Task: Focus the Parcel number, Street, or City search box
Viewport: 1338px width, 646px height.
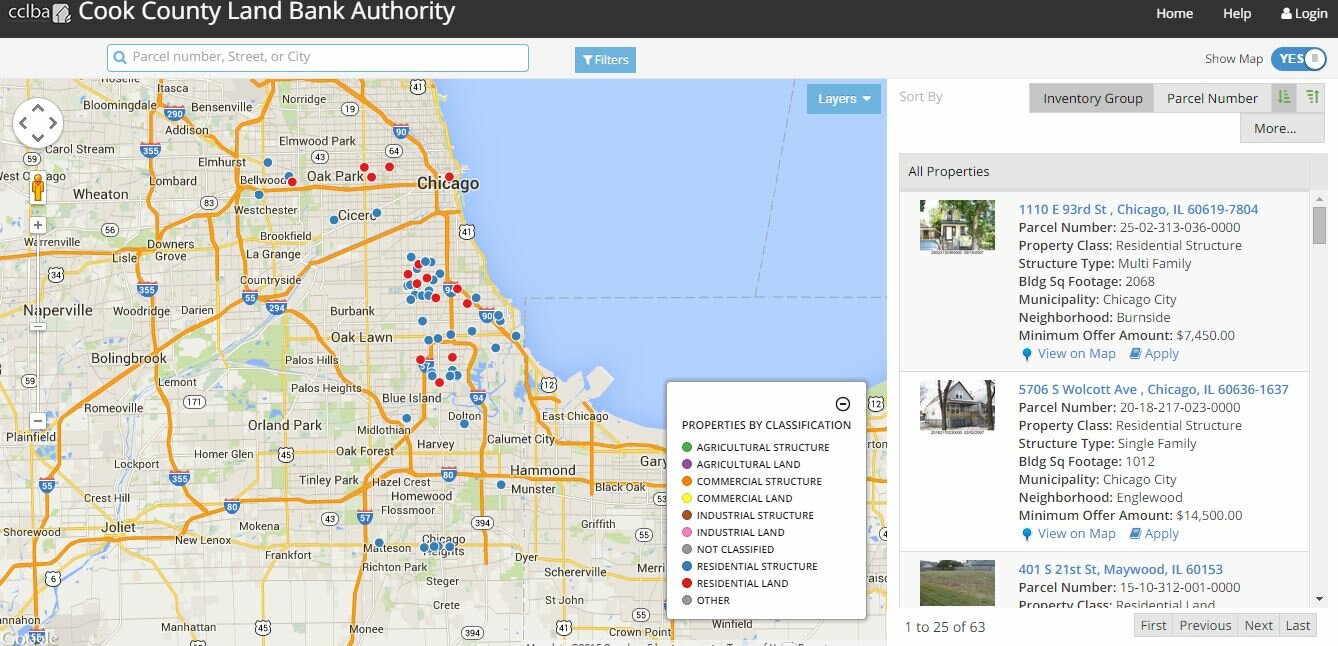Action: coord(318,58)
